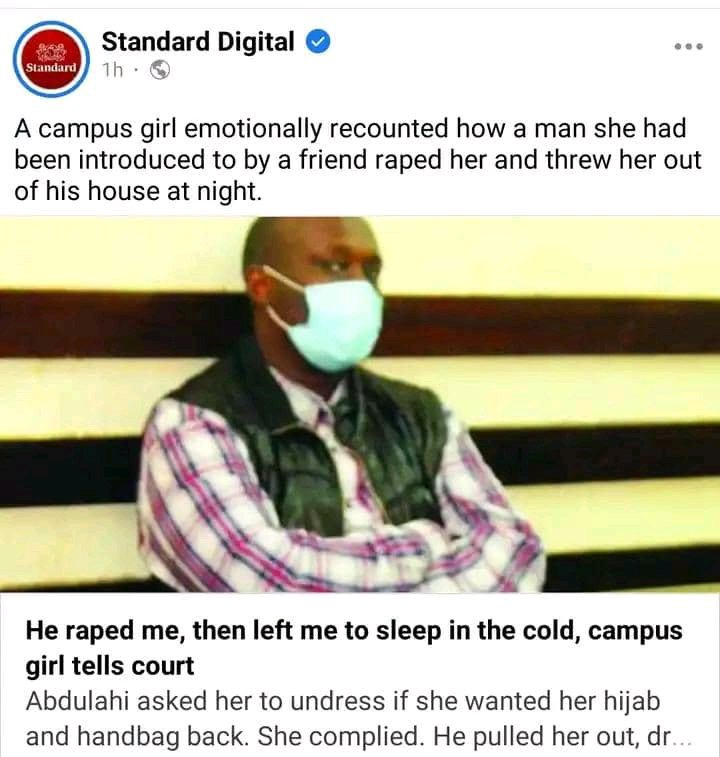Click the white link preview card area
The height and width of the screenshot is (757, 720).
tap(360, 674)
